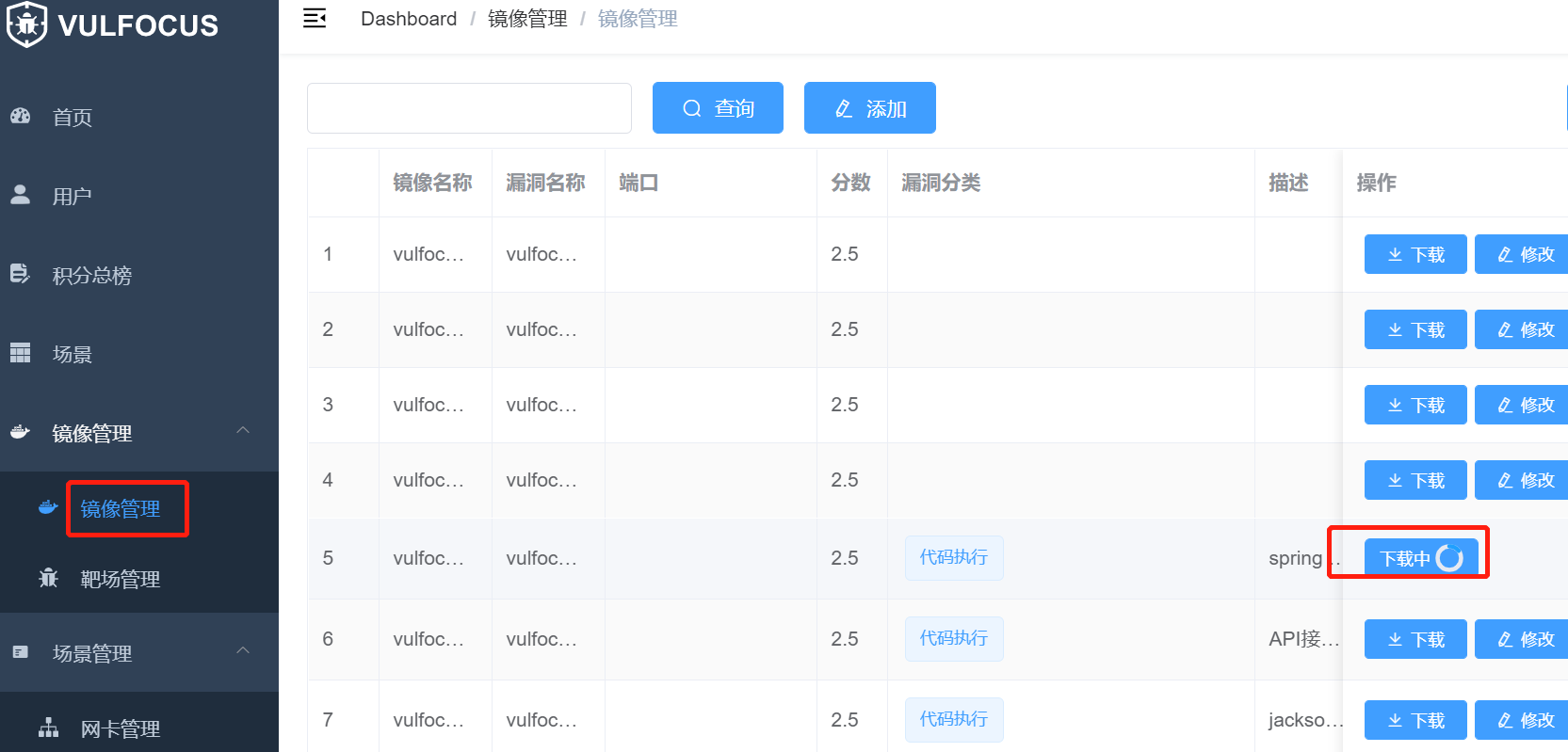
Task: Open 靶场管理 in the sidebar
Action: click(x=139, y=578)
